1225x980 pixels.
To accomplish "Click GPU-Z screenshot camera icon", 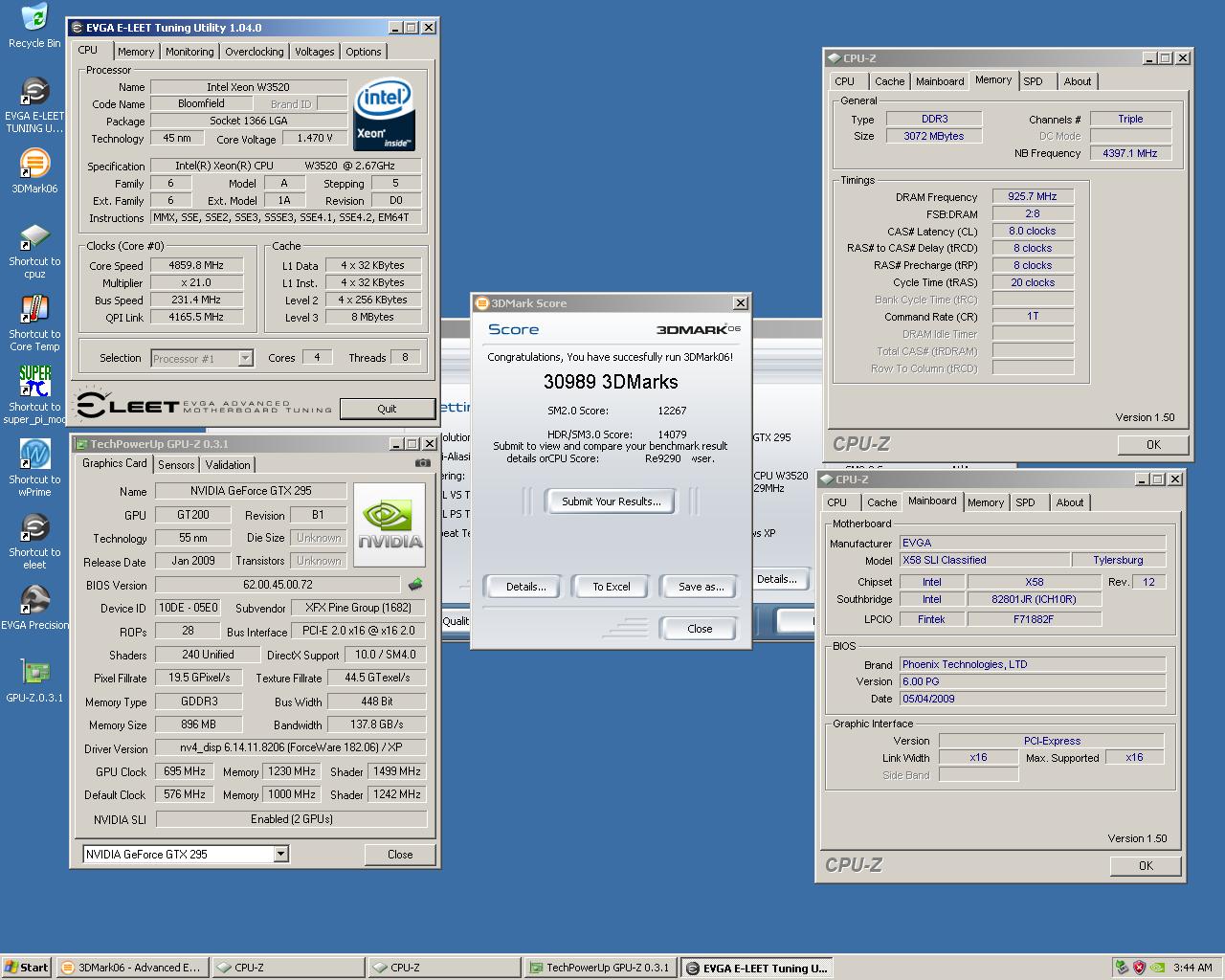I will click(423, 463).
